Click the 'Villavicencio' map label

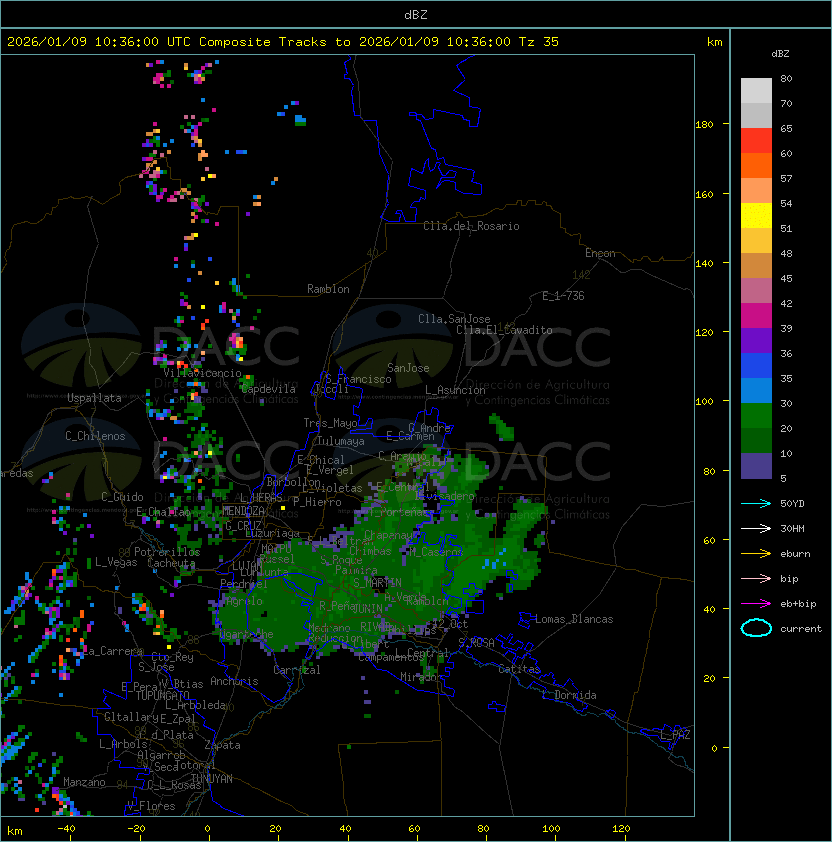(202, 373)
